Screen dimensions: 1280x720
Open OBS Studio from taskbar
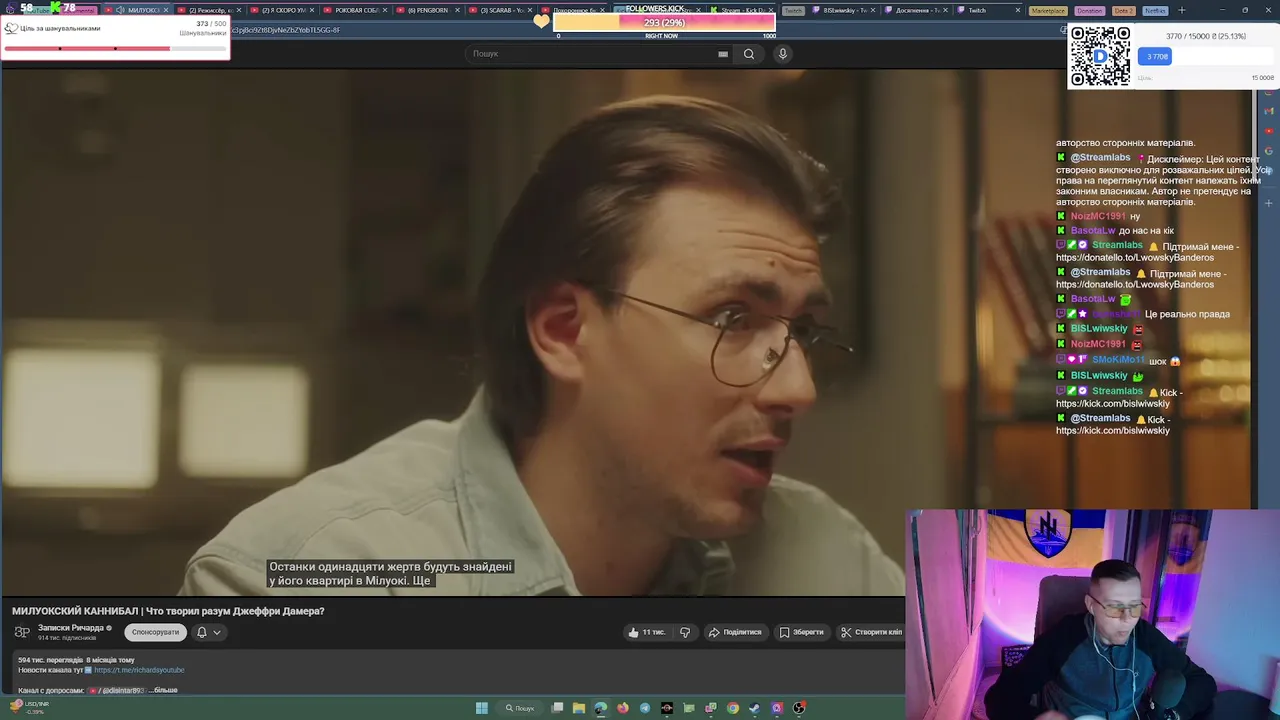[799, 708]
